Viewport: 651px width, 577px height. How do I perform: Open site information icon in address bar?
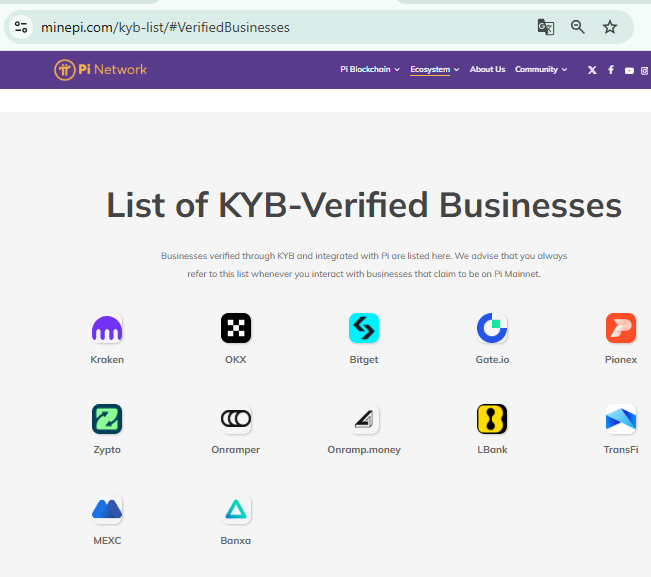tap(21, 27)
